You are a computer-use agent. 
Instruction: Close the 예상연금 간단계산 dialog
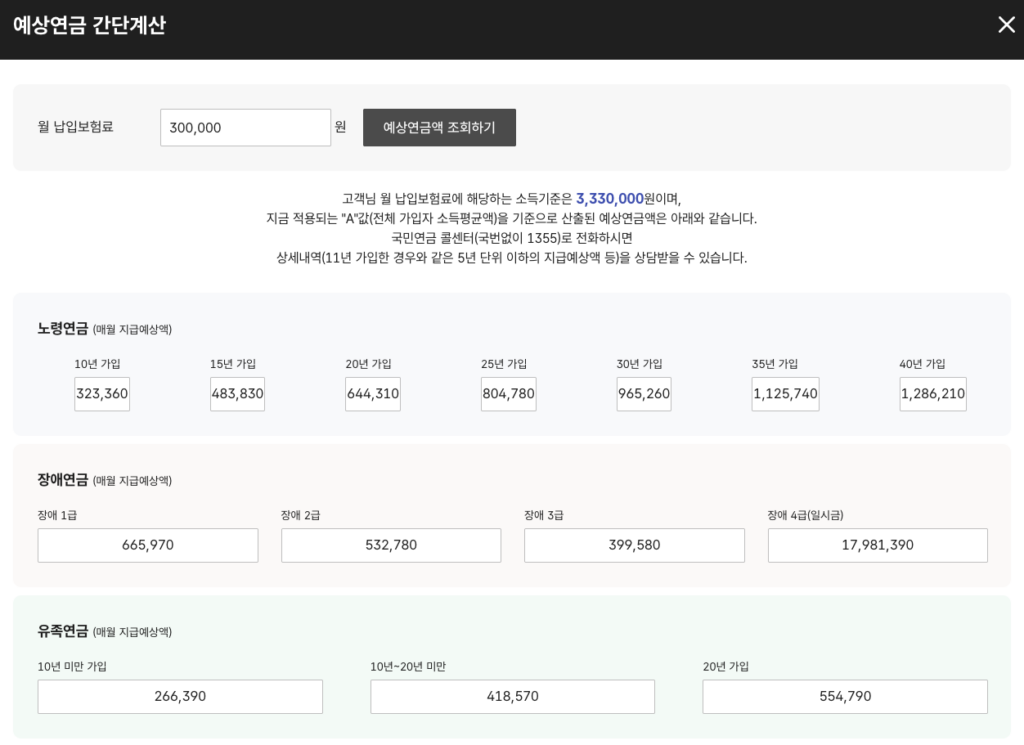(x=1006, y=25)
